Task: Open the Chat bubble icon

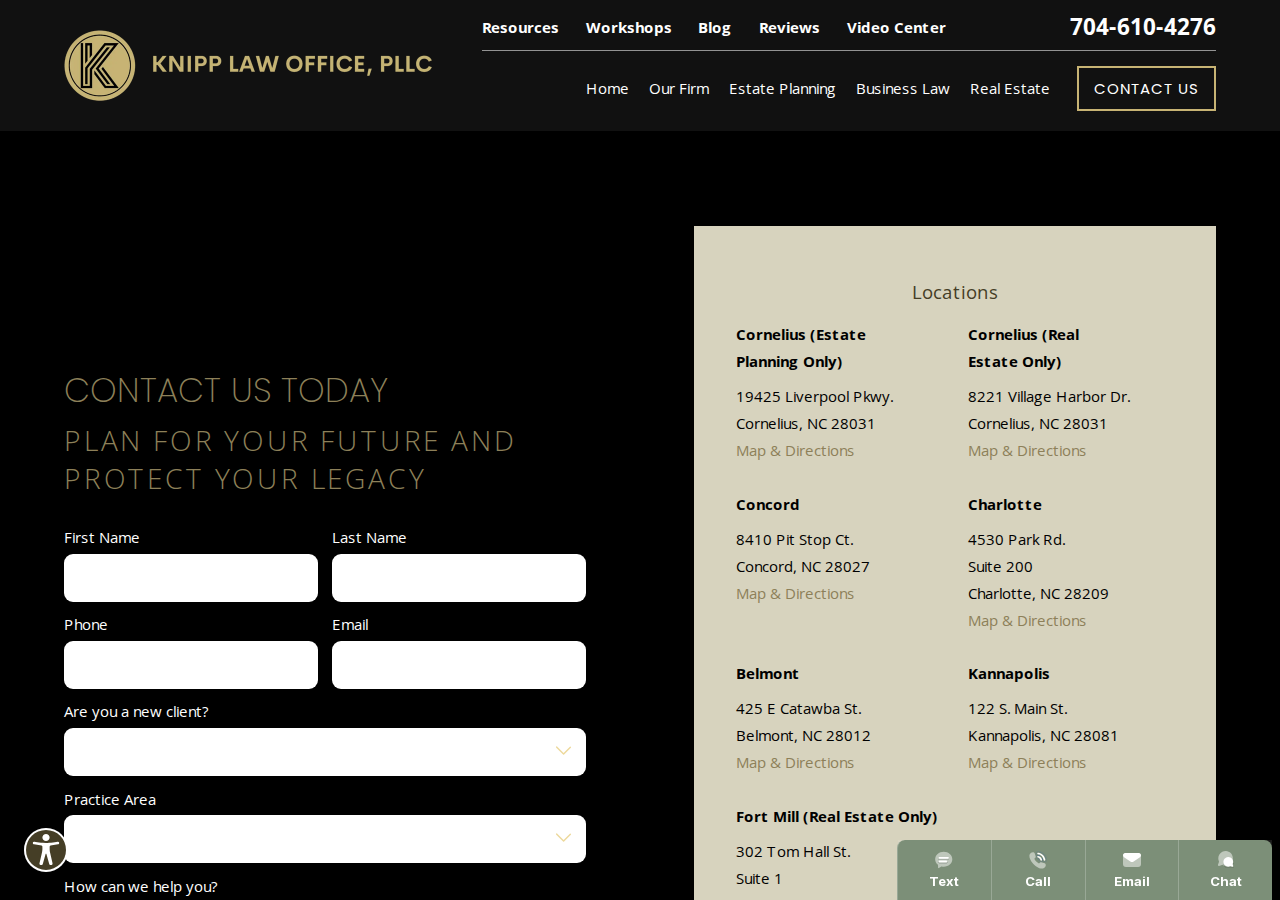Action: click(x=1226, y=860)
